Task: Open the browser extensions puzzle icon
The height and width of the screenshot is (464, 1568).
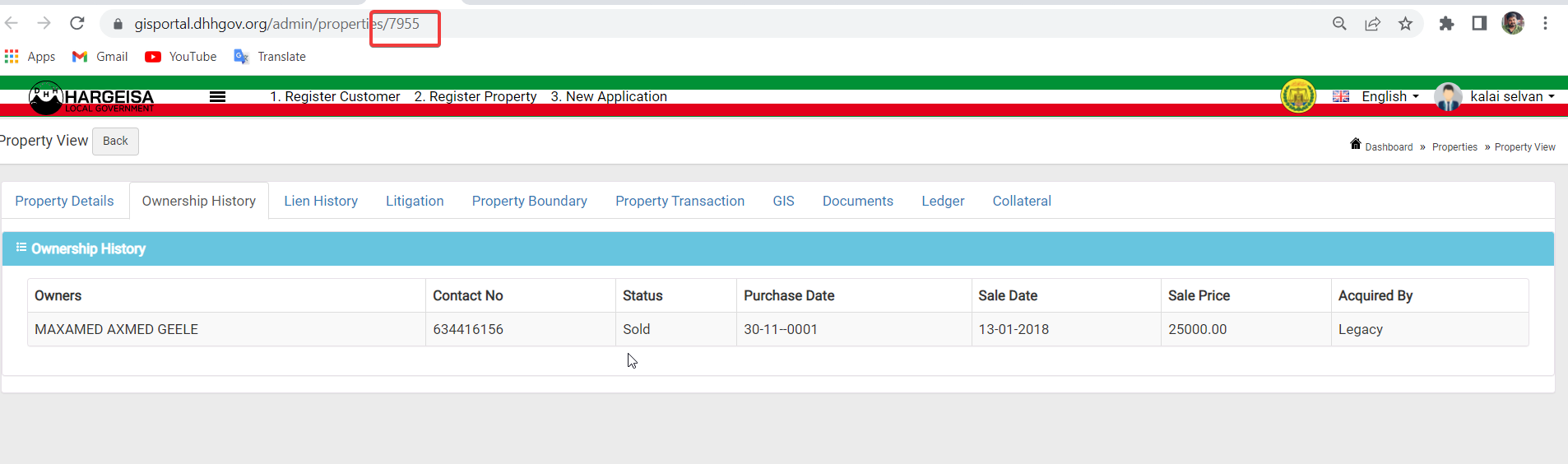Action: pos(1446,24)
